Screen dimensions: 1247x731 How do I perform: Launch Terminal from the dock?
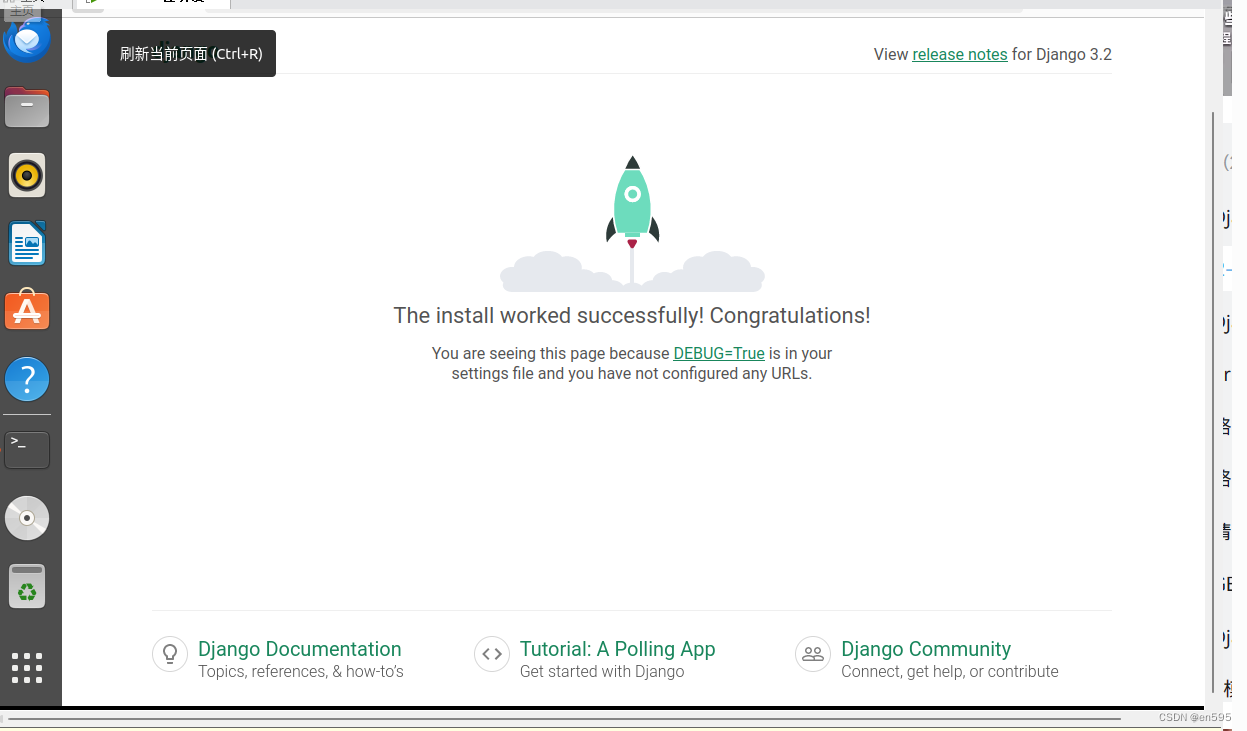coord(27,450)
